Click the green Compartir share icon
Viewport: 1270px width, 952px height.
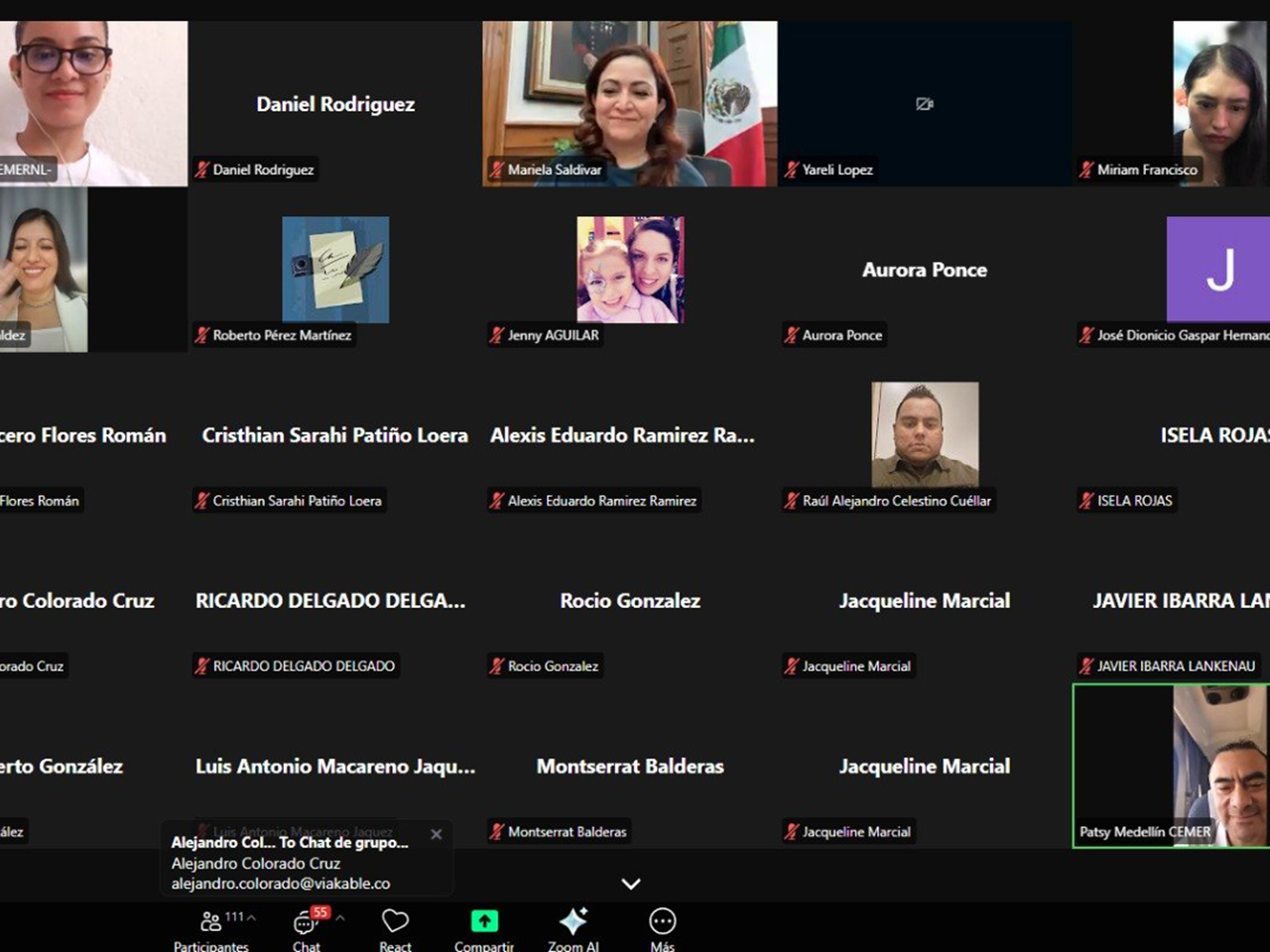click(484, 921)
